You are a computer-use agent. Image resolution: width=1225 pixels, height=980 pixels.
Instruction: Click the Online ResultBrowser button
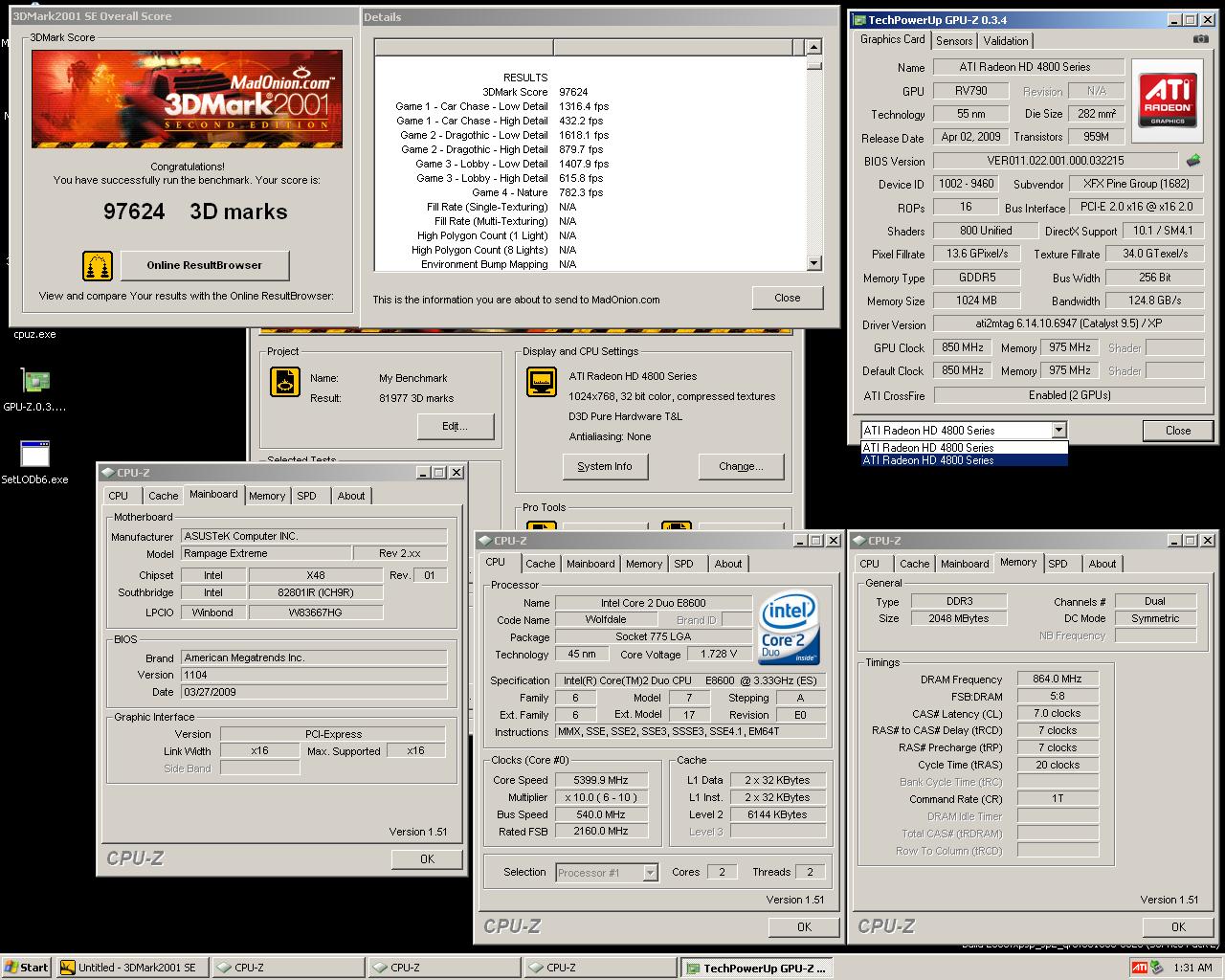pyautogui.click(x=205, y=265)
